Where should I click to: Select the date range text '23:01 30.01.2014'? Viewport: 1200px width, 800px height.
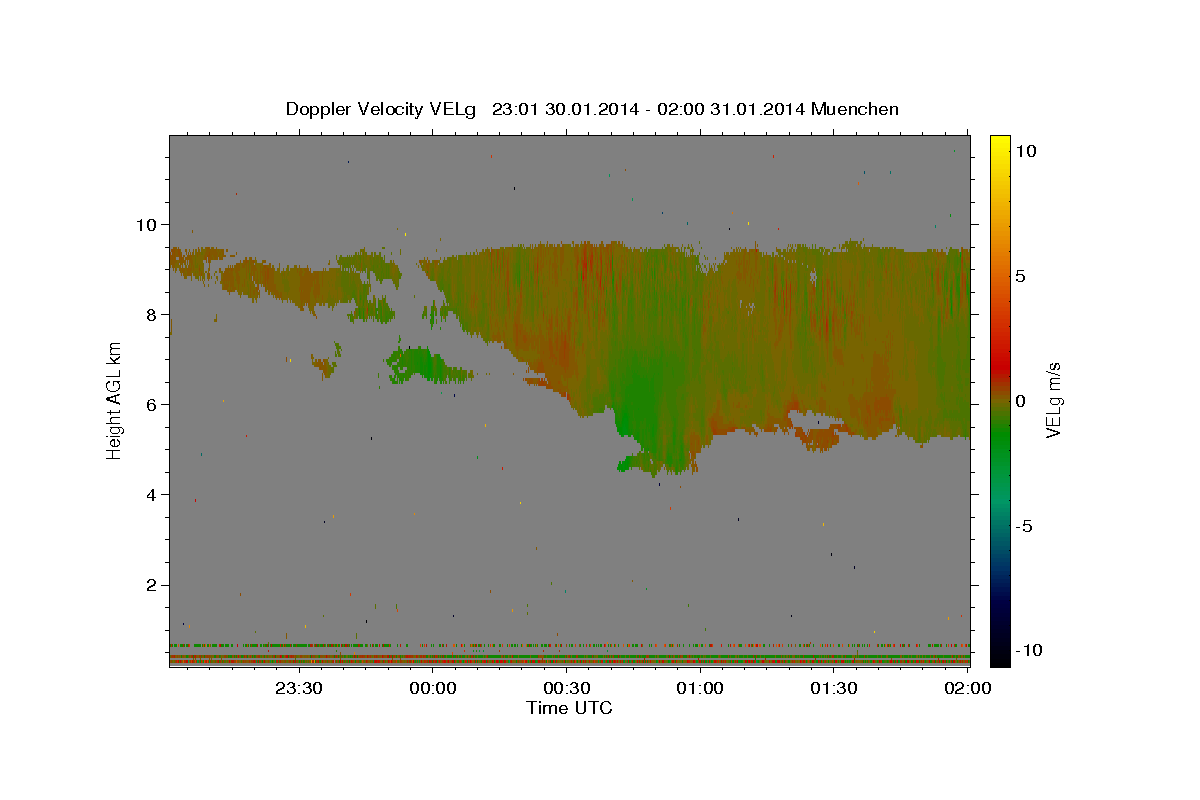click(x=565, y=109)
